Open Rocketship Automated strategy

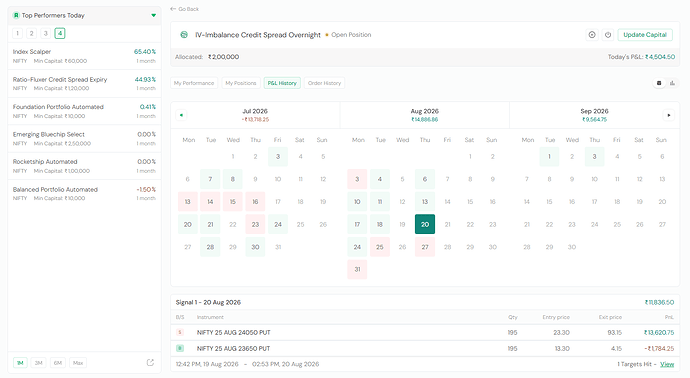(84, 166)
